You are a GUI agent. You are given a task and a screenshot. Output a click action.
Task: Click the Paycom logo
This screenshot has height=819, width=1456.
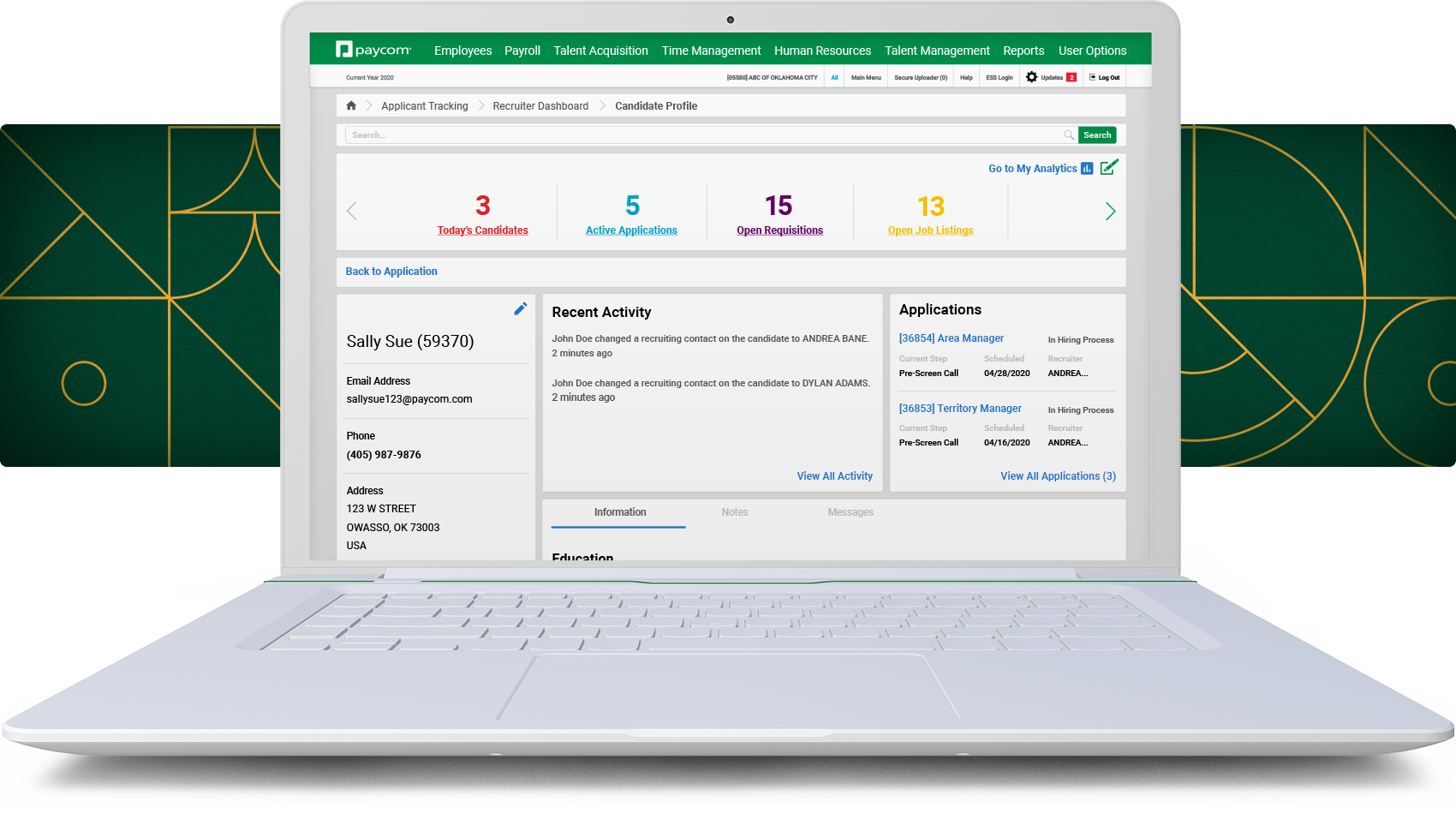point(373,50)
